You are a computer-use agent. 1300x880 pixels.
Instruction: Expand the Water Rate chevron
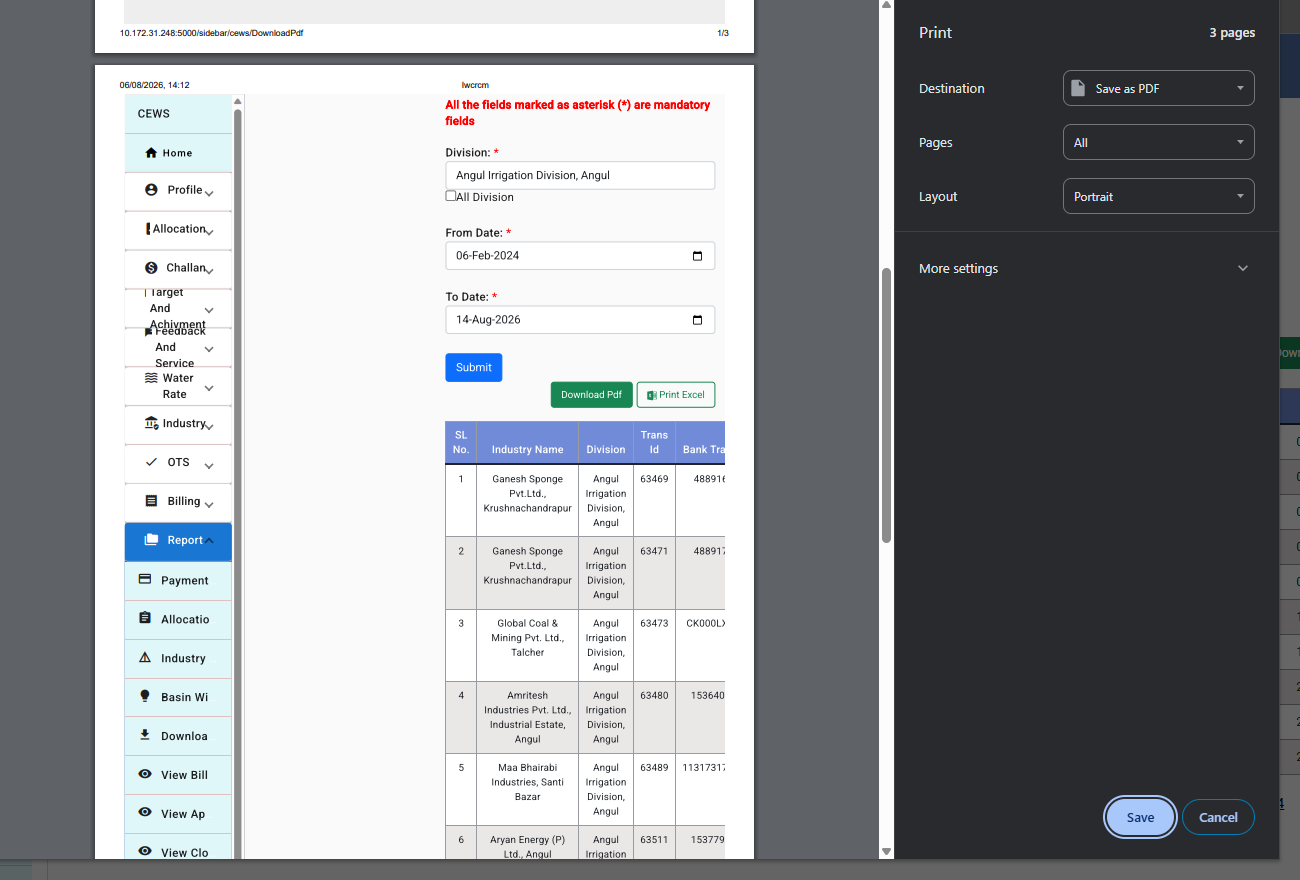click(209, 388)
